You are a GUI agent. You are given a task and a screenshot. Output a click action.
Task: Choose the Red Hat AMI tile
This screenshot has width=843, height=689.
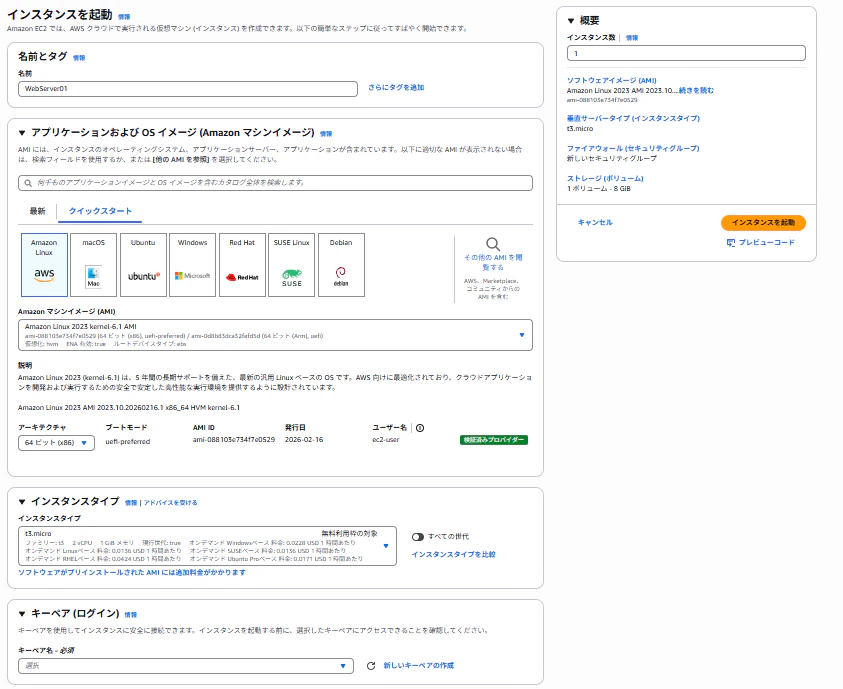point(242,264)
